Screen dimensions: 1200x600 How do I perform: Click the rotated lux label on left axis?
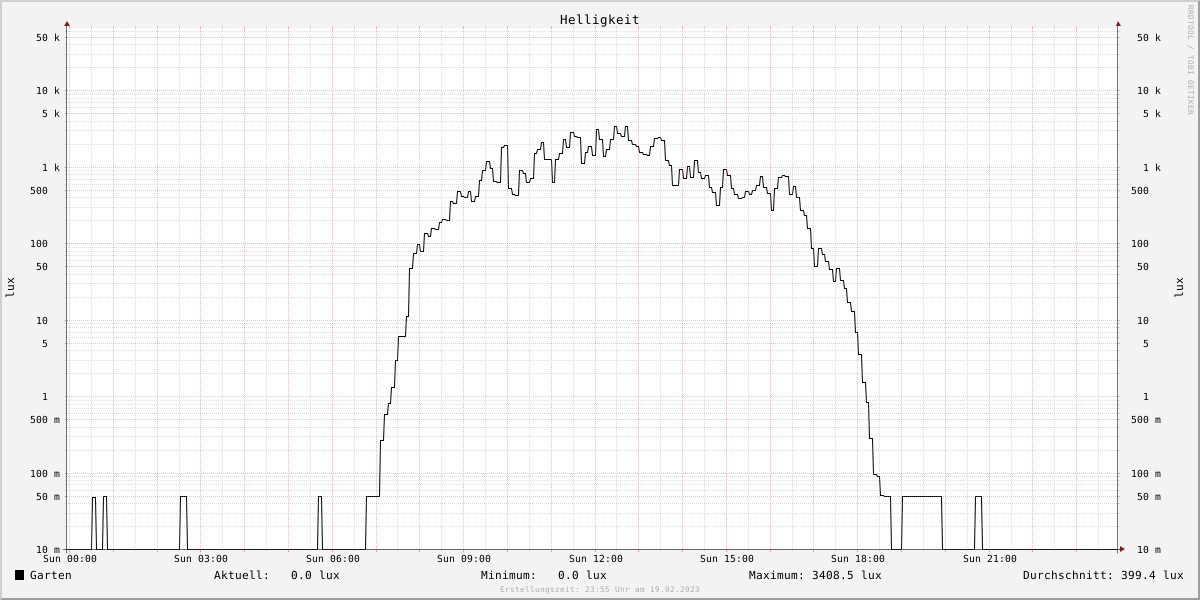[10, 287]
